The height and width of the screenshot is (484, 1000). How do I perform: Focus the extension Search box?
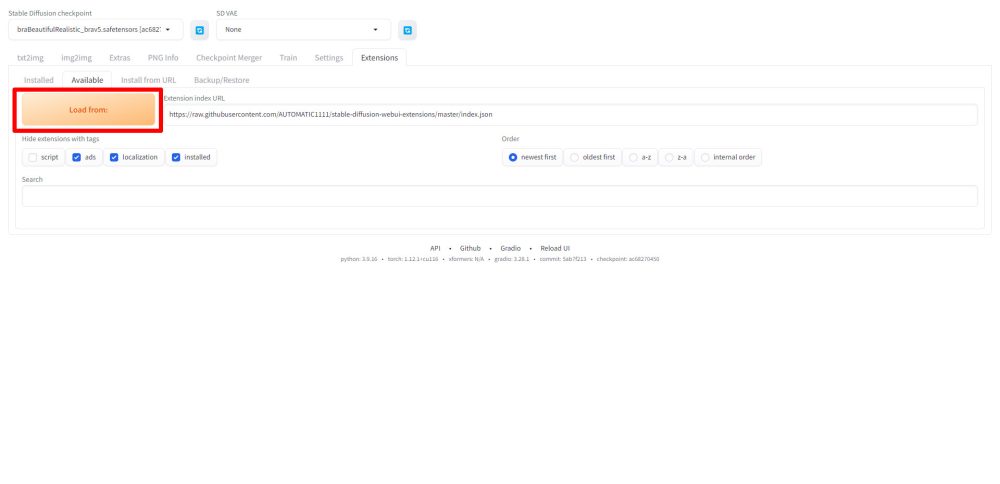[x=499, y=196]
